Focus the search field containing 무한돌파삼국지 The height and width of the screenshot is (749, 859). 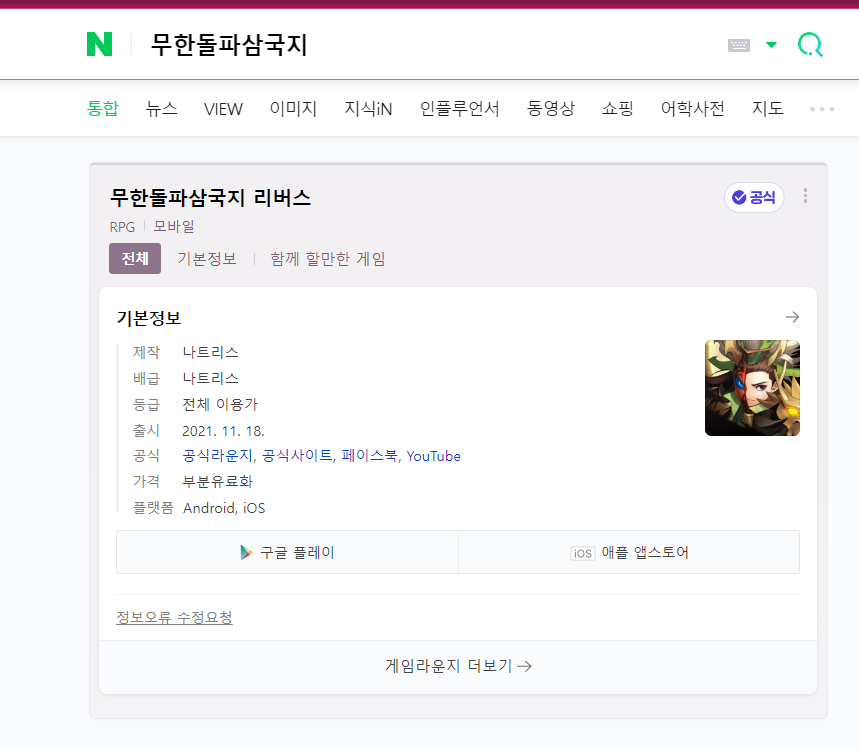(x=427, y=44)
